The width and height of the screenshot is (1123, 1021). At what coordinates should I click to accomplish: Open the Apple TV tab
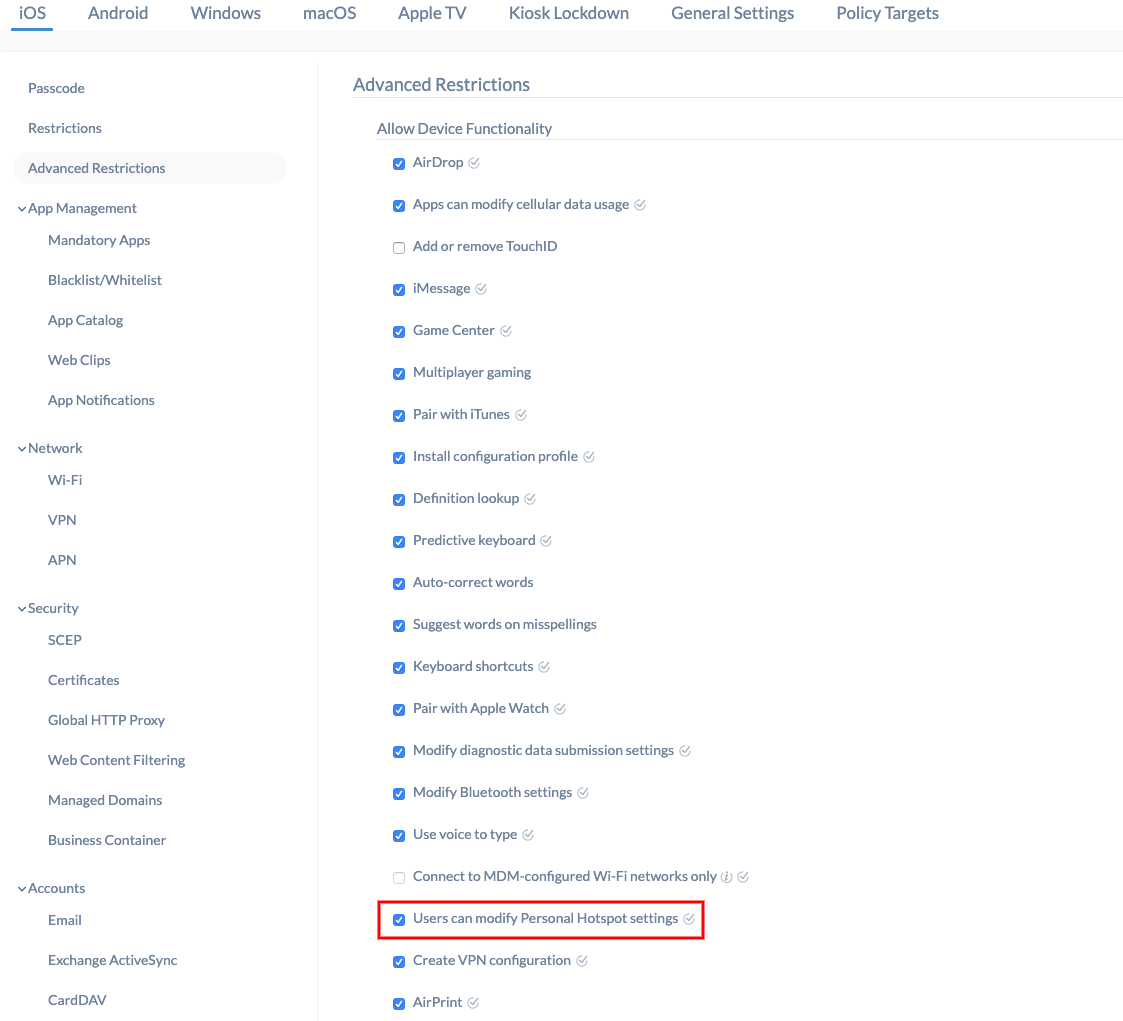(x=432, y=13)
